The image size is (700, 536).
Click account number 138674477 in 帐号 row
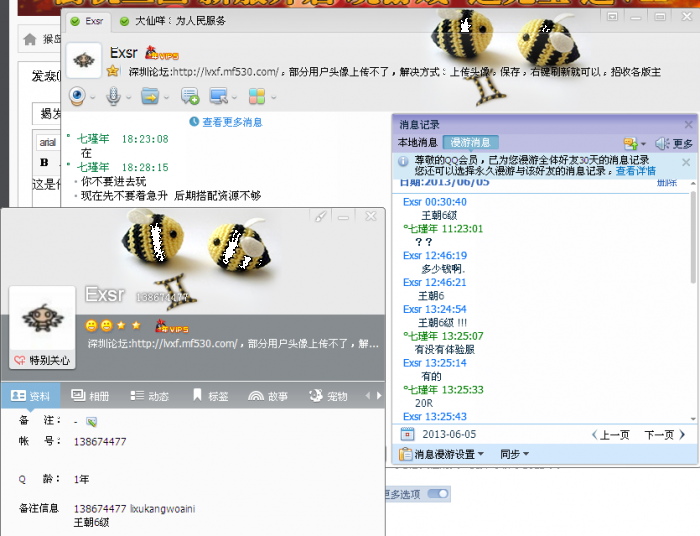click(100, 442)
